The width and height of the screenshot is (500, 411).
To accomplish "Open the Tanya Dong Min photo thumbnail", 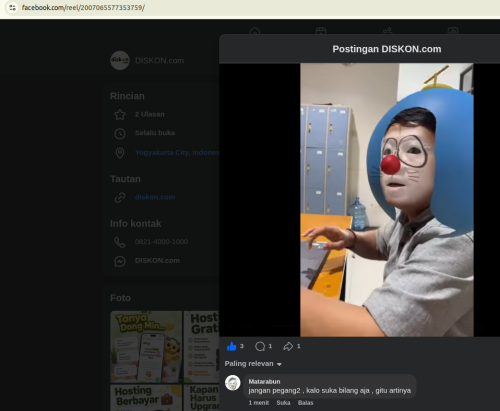I will (x=146, y=347).
